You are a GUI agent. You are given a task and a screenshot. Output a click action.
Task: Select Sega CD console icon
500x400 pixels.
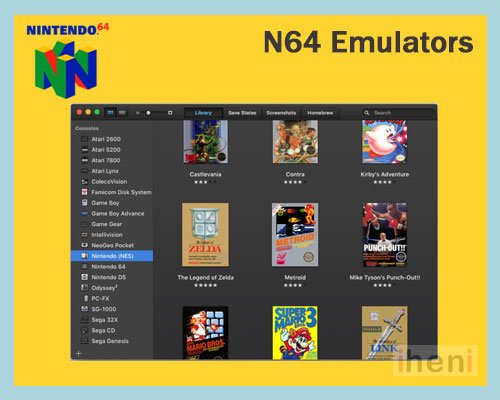pos(85,330)
